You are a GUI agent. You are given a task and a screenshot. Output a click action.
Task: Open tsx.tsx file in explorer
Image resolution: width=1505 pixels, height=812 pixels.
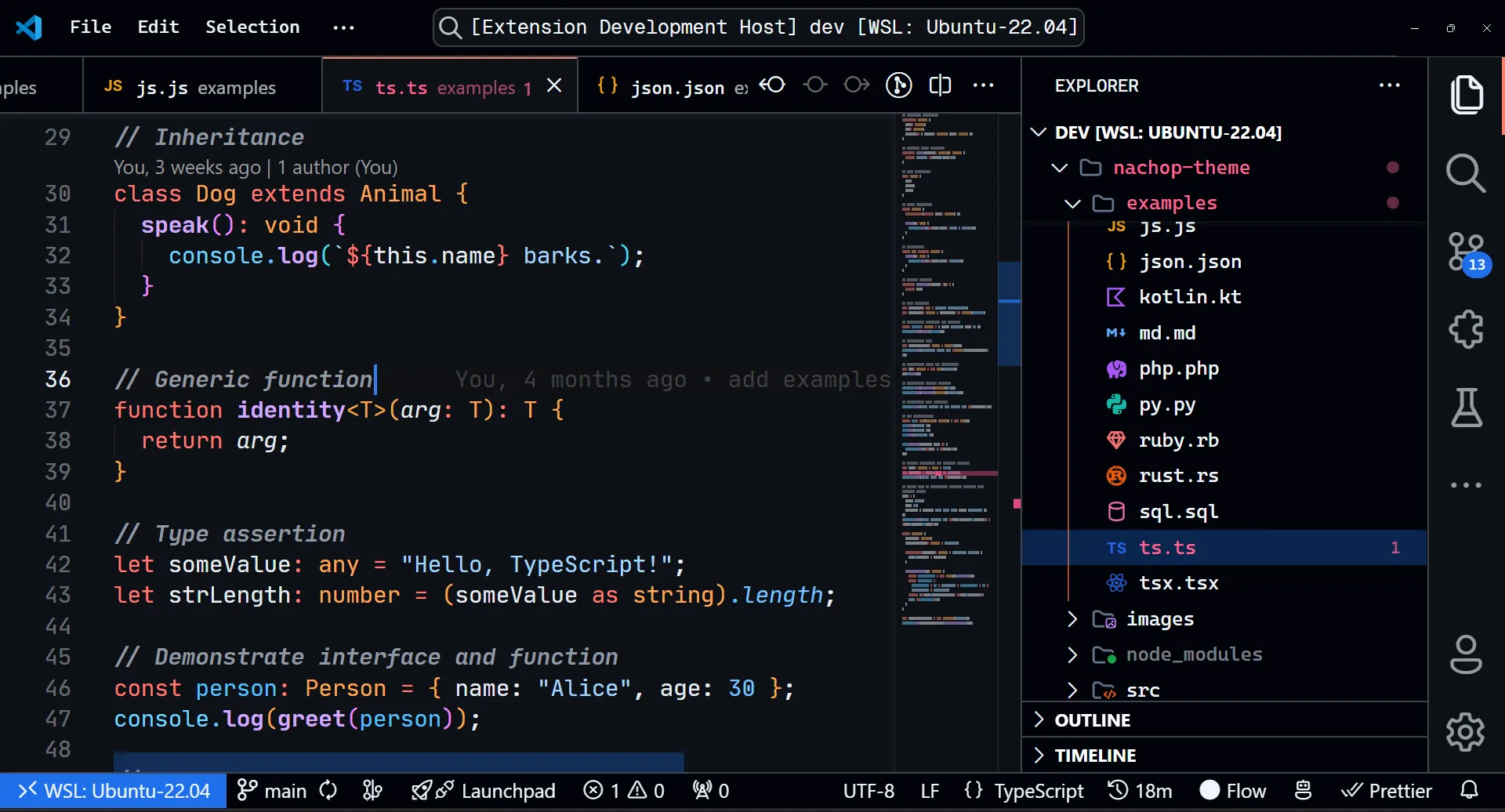point(1224,583)
